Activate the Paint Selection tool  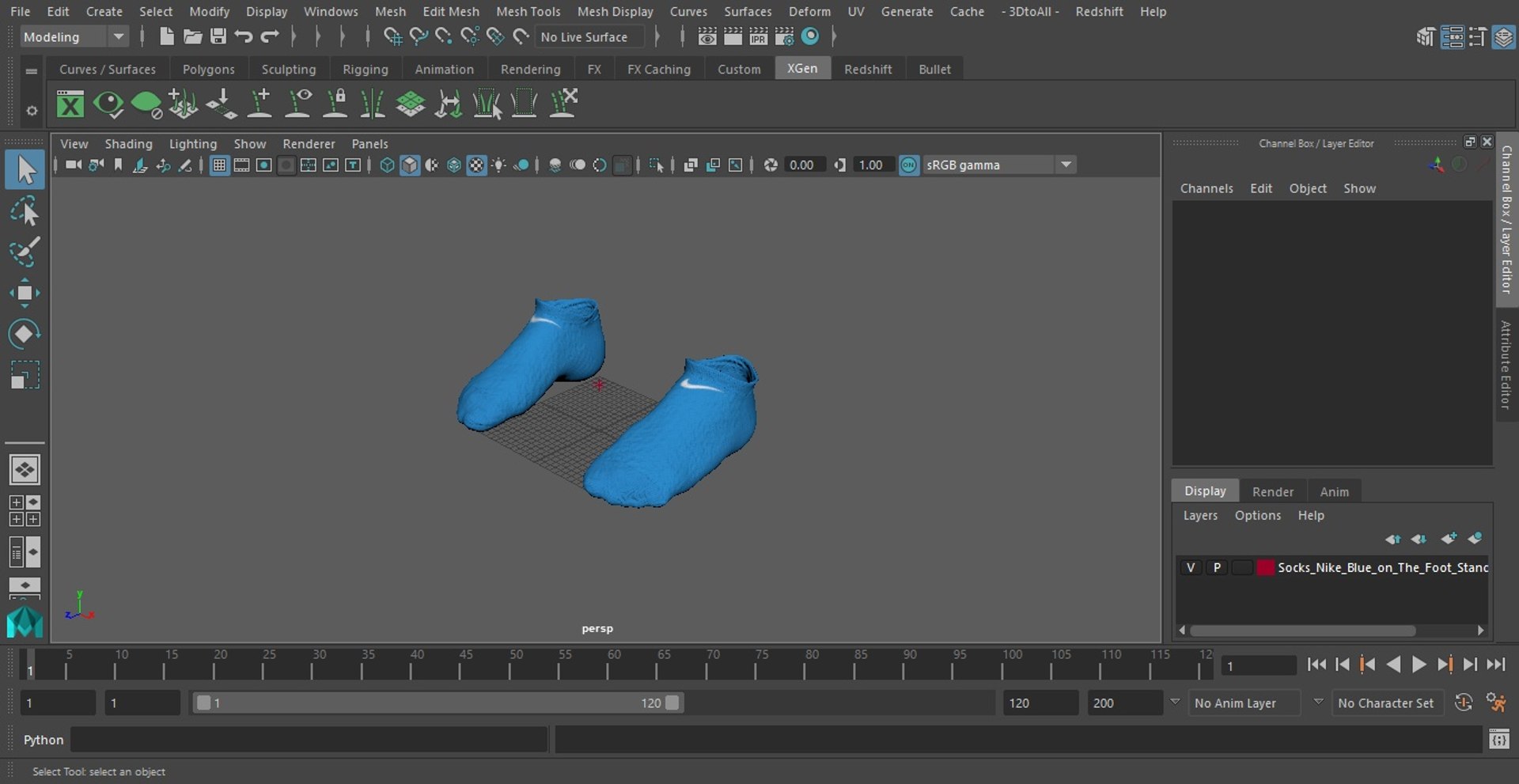[25, 252]
